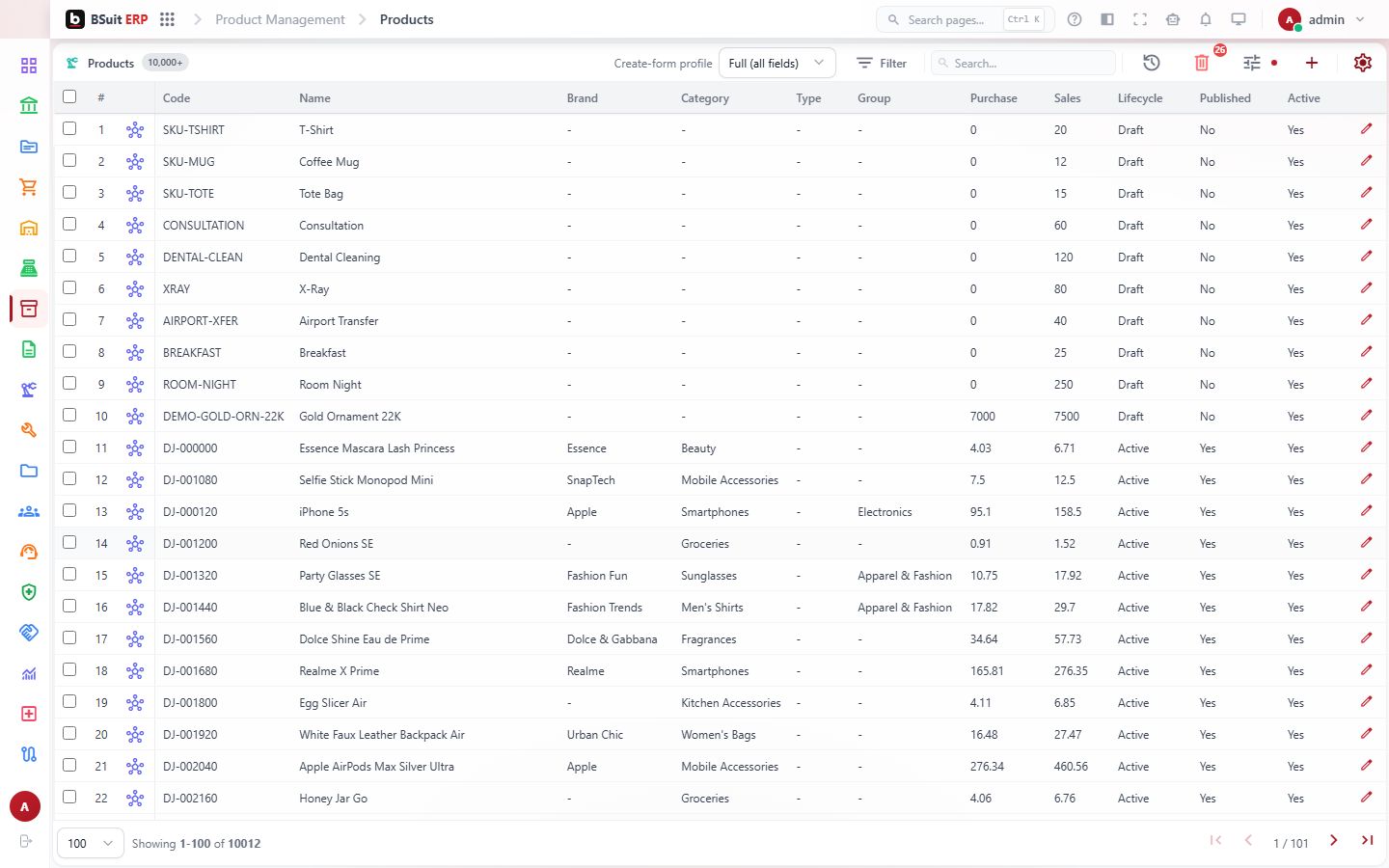1389x868 pixels.
Task: Open the gear settings icon in the Products toolbar
Action: coord(1363,63)
